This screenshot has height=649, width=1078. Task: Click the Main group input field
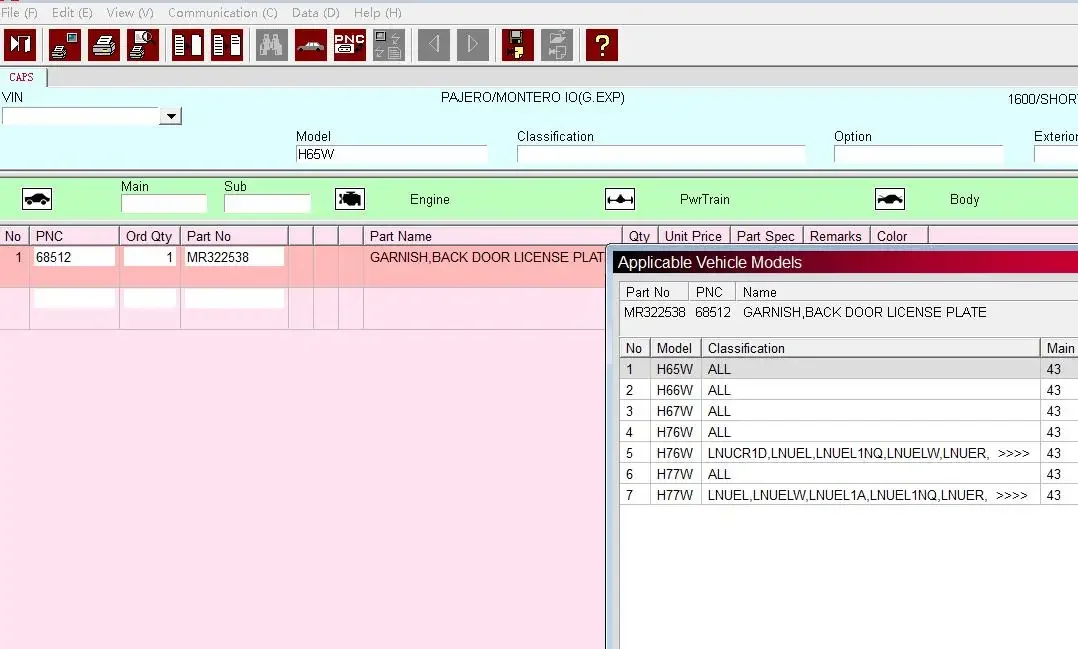164,203
